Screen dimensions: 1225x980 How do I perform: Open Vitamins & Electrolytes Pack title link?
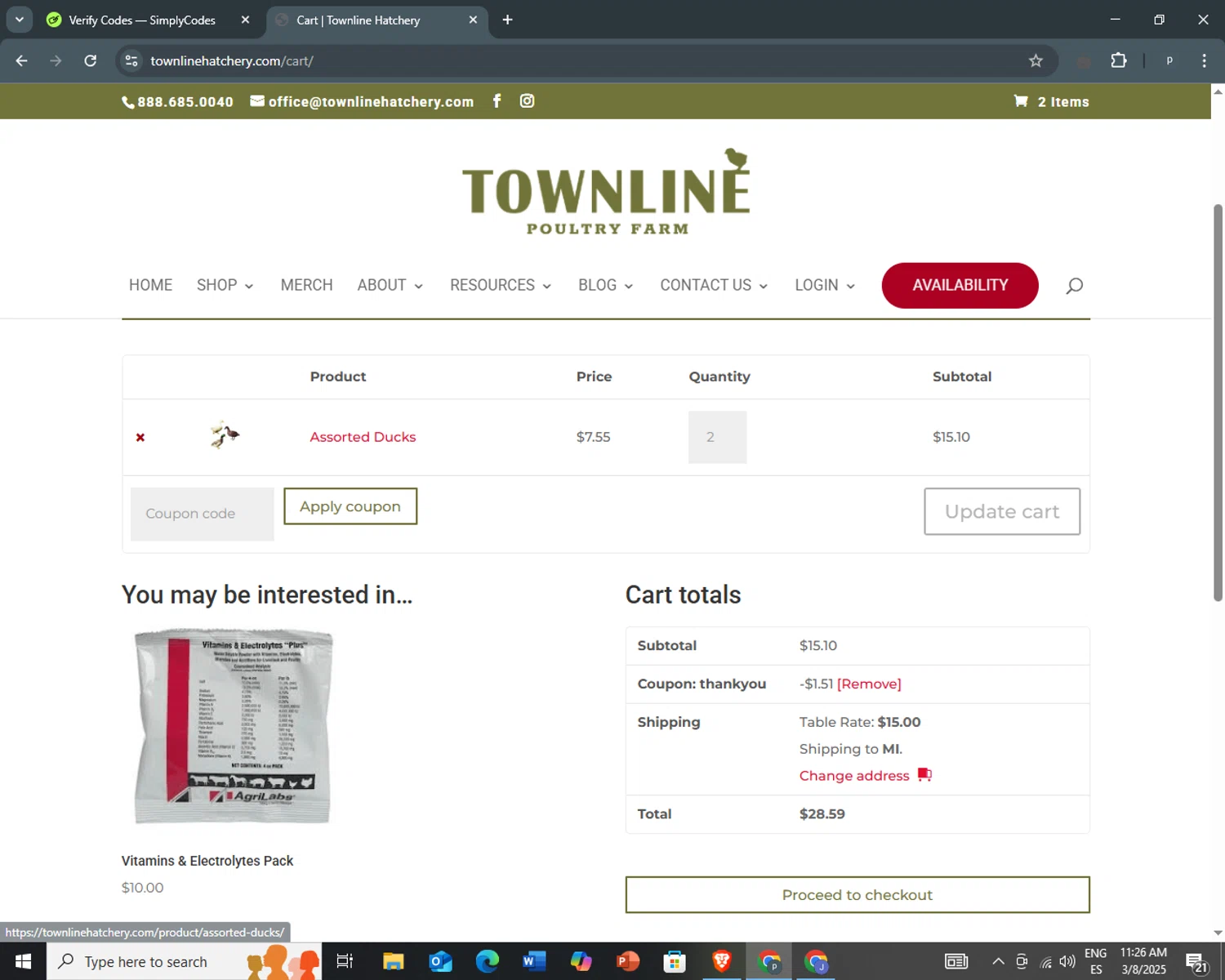tap(207, 861)
